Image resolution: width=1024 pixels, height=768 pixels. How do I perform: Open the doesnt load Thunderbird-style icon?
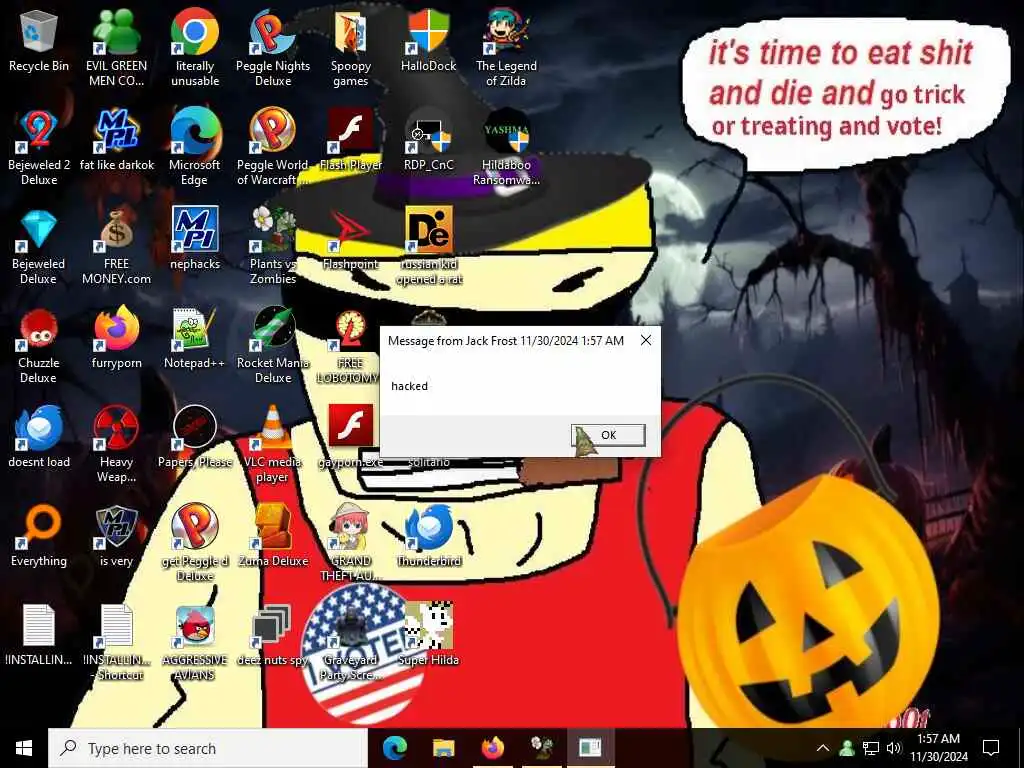pyautogui.click(x=39, y=436)
